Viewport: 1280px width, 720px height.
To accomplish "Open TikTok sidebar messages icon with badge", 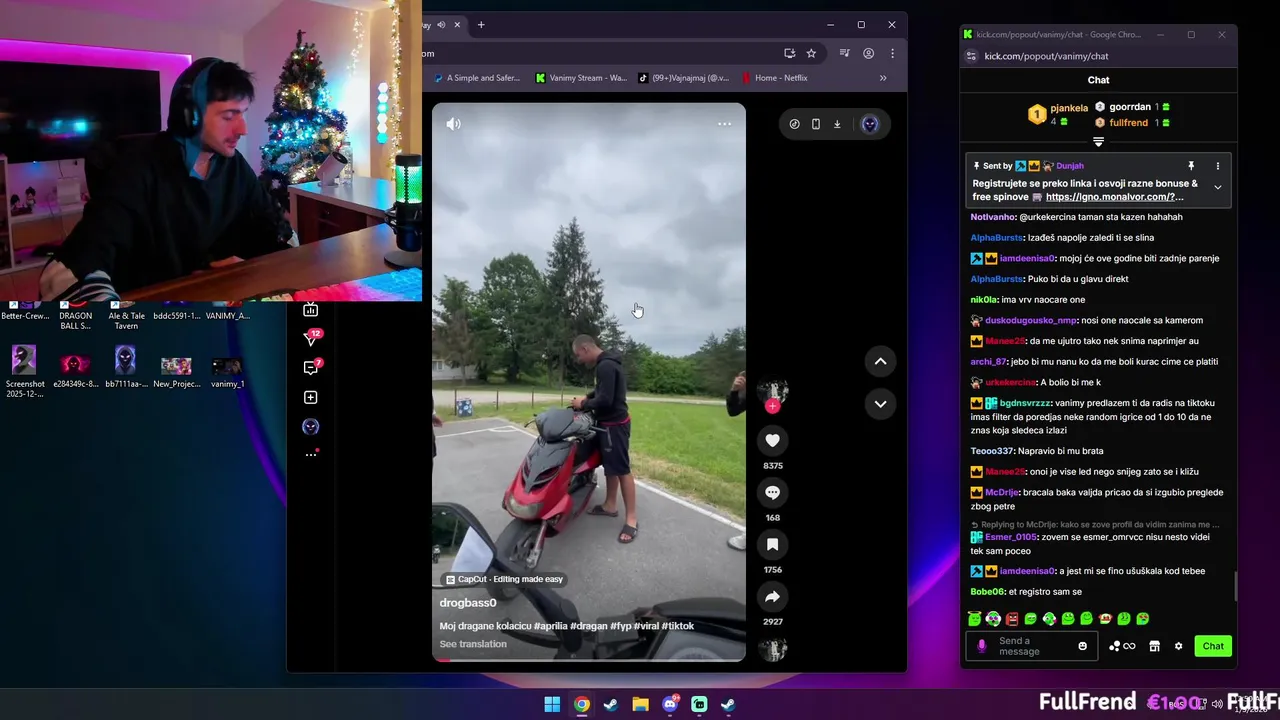I will coord(311,368).
